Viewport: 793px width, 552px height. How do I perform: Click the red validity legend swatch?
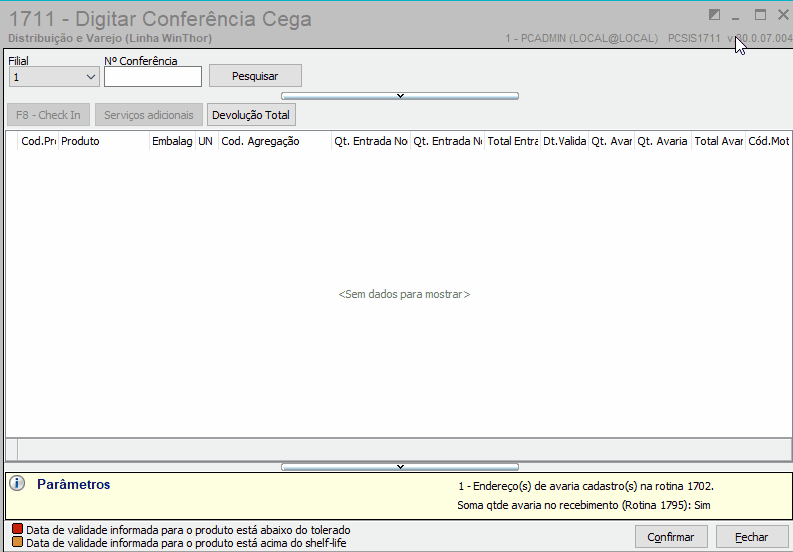17,529
